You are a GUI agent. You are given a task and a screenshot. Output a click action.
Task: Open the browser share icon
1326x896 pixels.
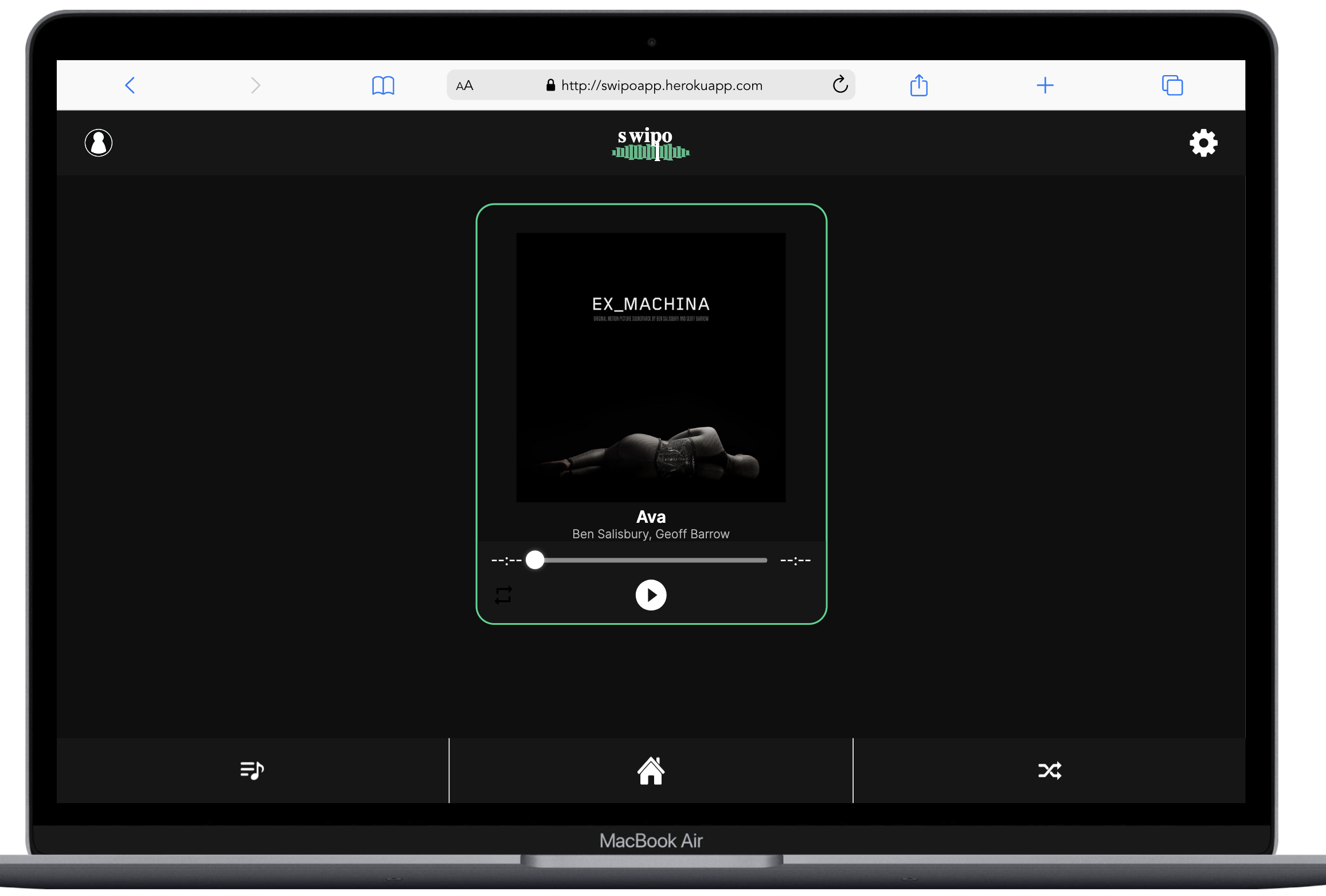tap(919, 85)
